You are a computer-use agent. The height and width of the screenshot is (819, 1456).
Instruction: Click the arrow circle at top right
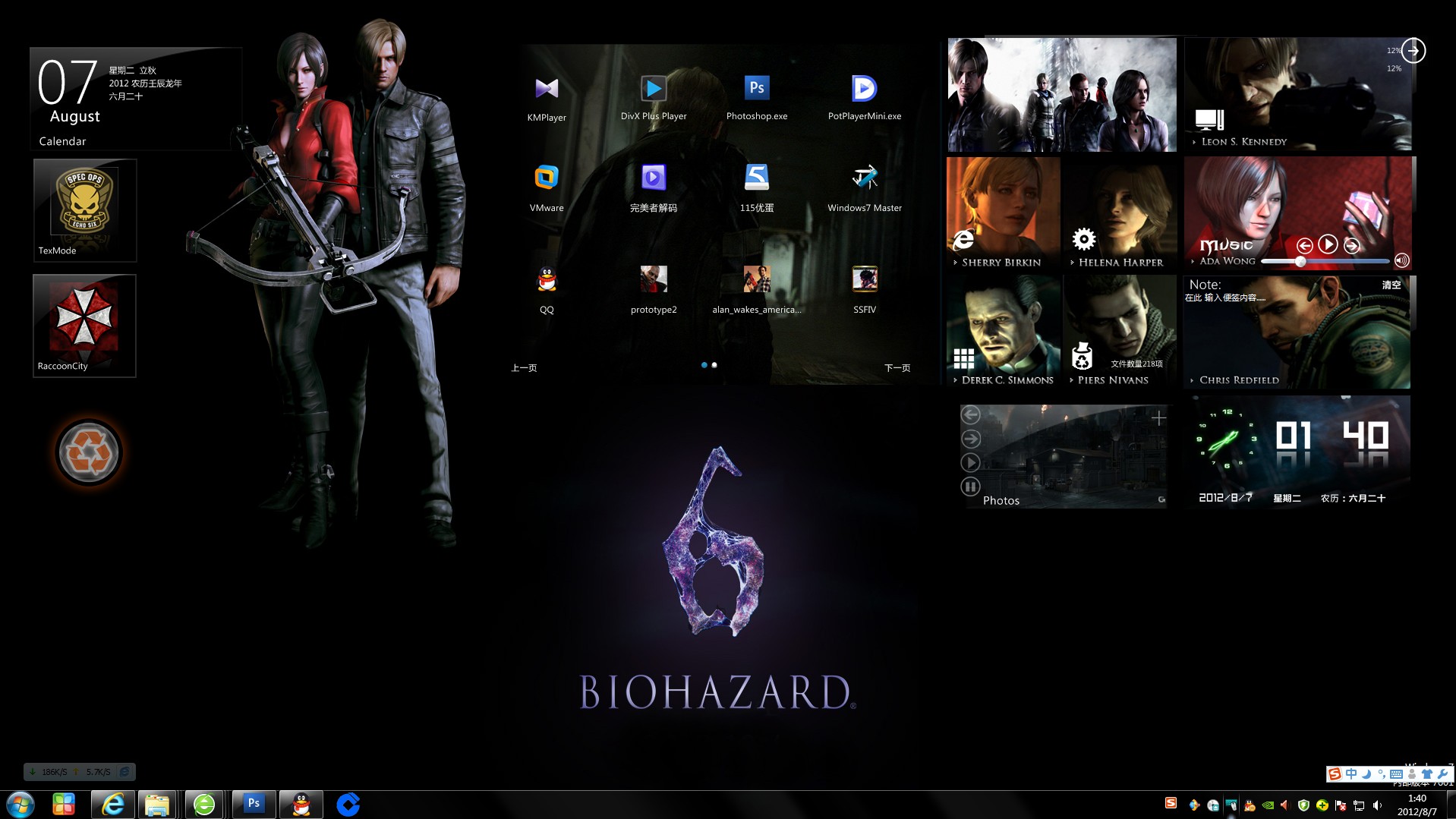pyautogui.click(x=1413, y=51)
